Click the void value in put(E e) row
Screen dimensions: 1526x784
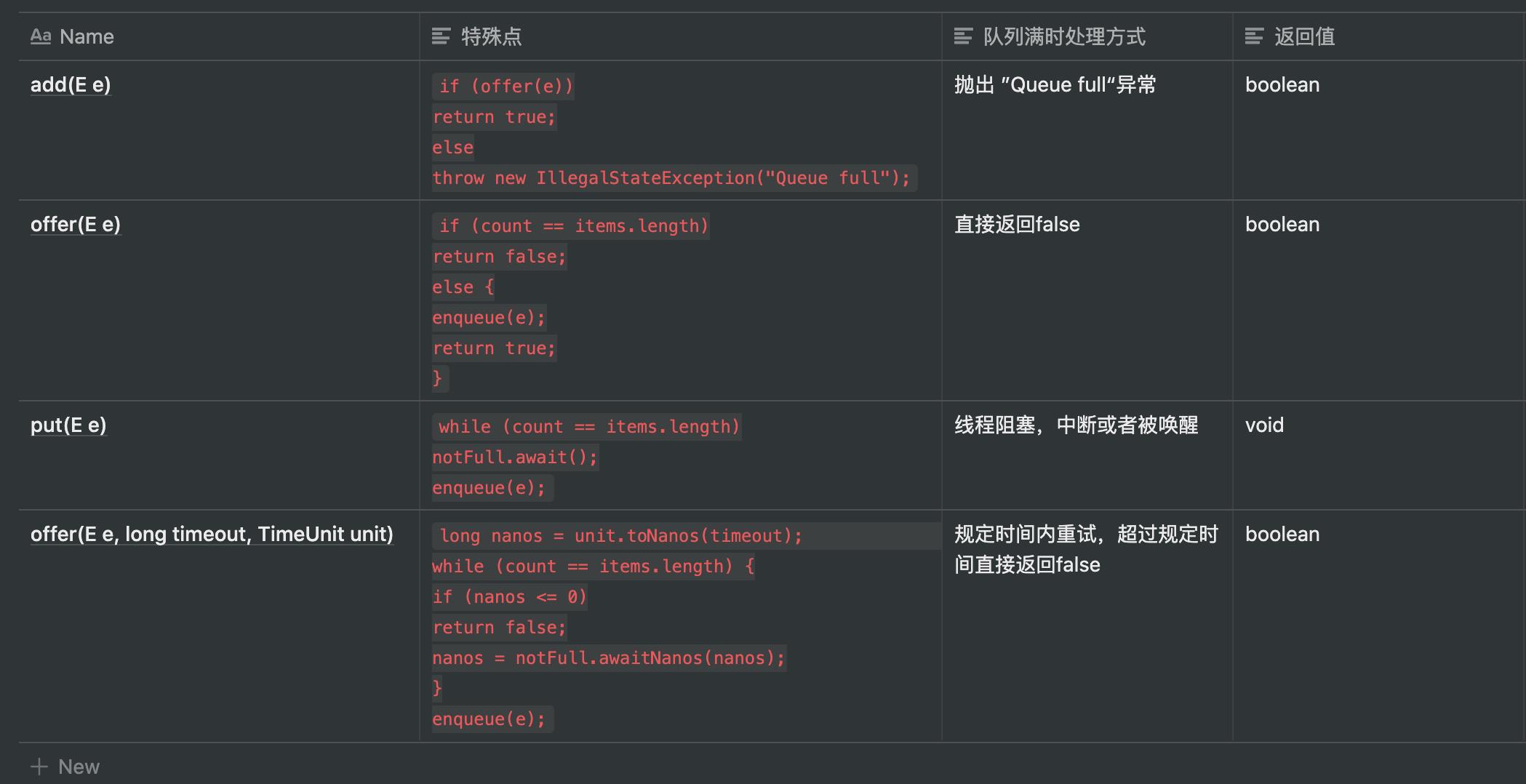coord(1264,425)
